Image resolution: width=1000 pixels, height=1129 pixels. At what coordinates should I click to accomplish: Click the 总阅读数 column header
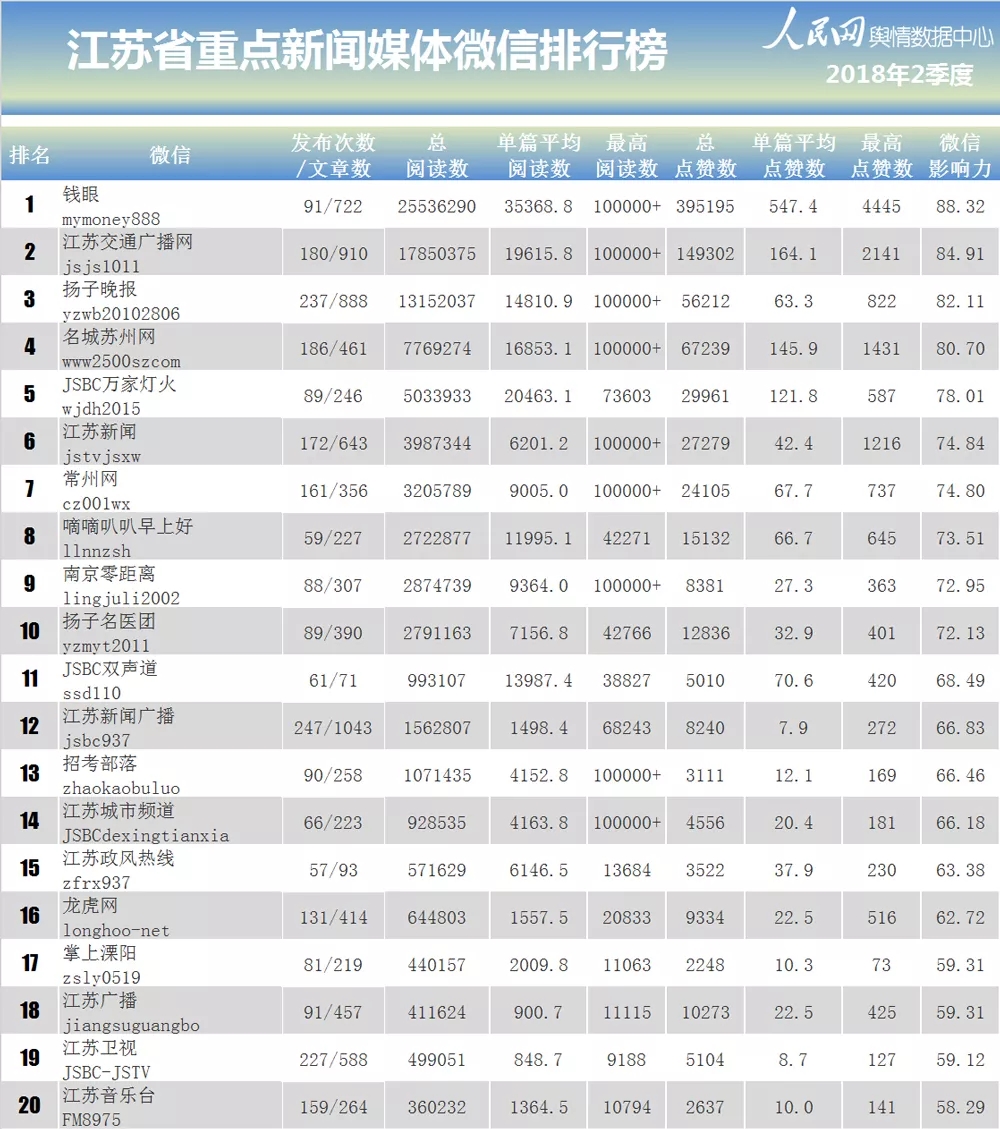(x=437, y=155)
